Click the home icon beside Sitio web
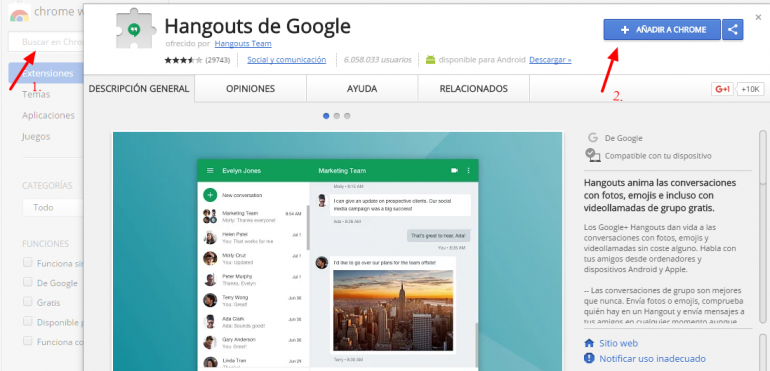The height and width of the screenshot is (371, 770). [589, 343]
